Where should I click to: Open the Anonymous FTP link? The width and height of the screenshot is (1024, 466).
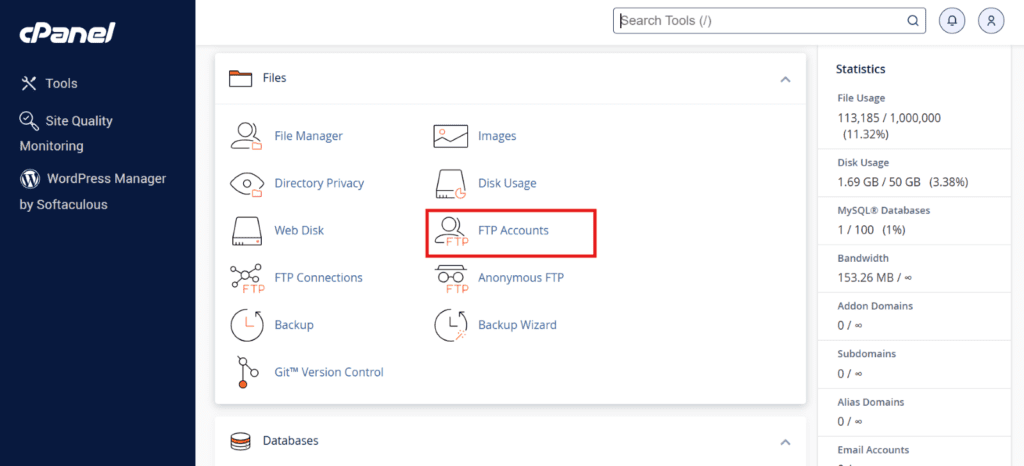click(x=520, y=277)
